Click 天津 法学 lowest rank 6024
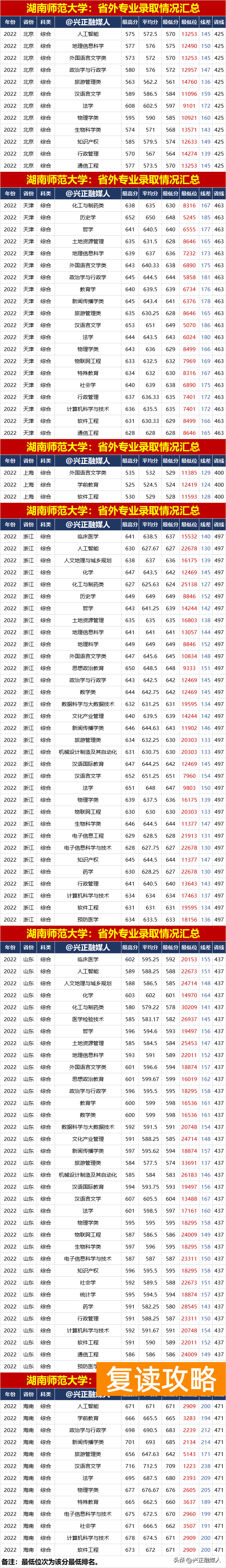Viewport: 226px width, 1568px height. point(189,337)
